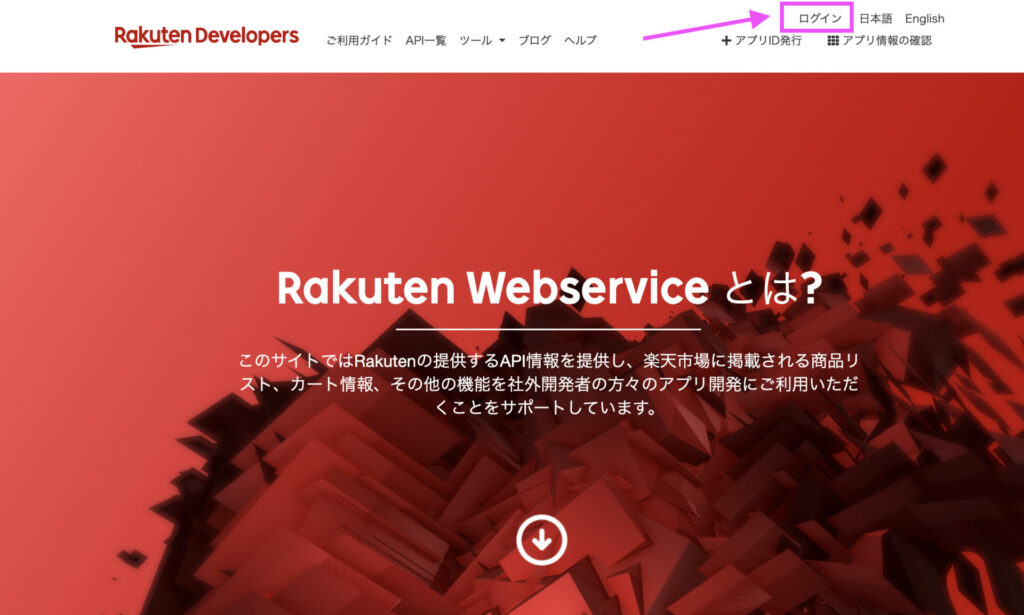The height and width of the screenshot is (615, 1024).
Task: Expand the ツール dropdown menu
Action: click(483, 40)
